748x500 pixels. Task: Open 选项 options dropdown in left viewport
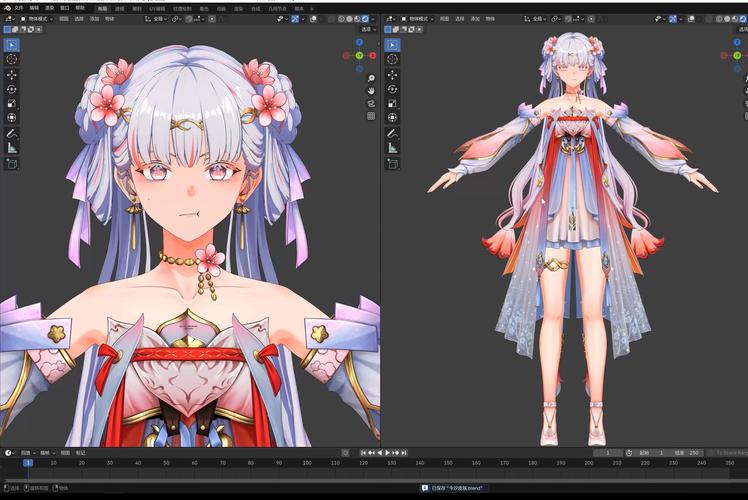point(368,30)
